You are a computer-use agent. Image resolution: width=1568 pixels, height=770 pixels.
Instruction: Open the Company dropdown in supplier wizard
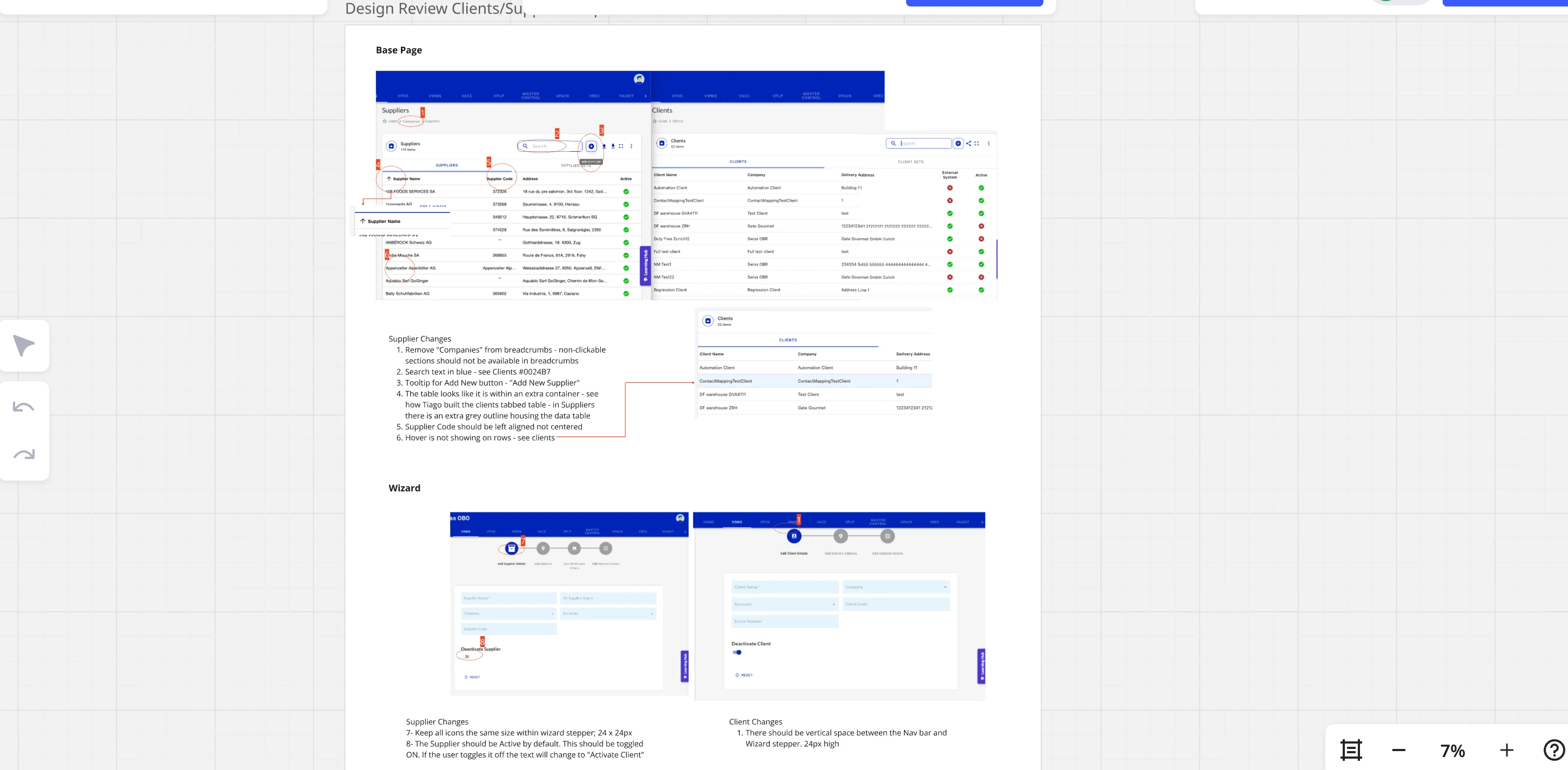[509, 613]
